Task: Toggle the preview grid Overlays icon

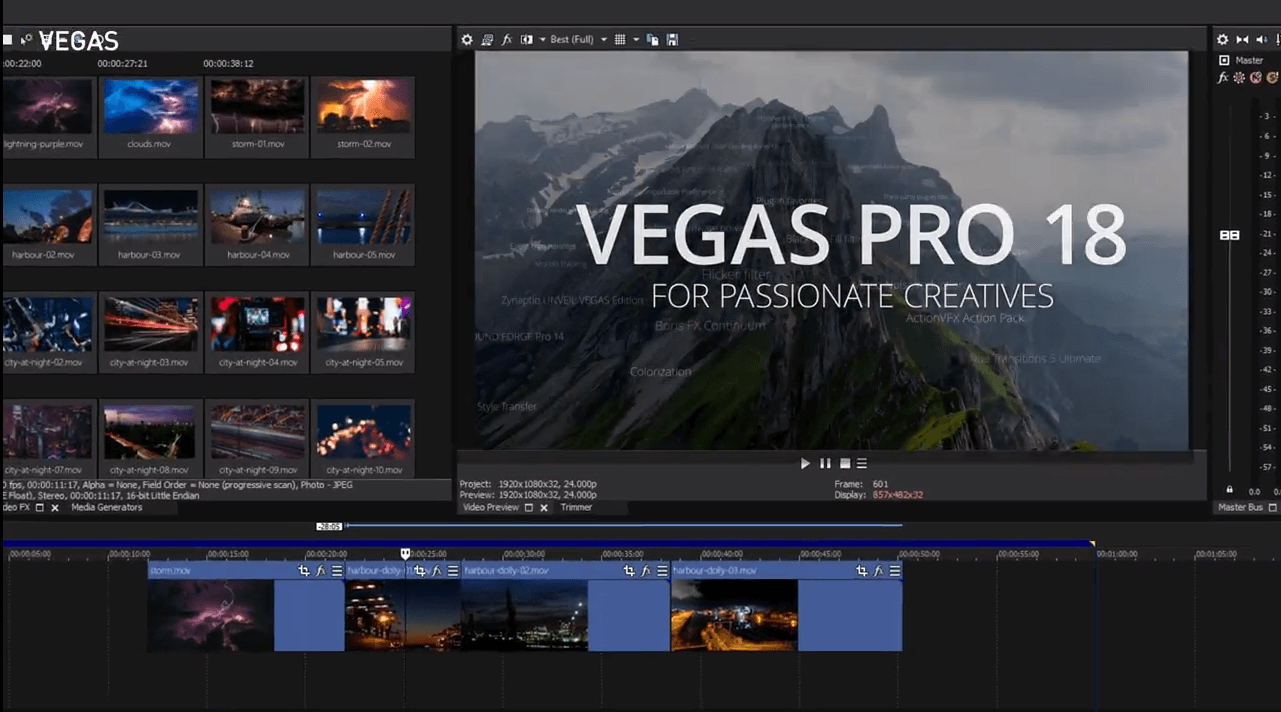Action: pos(620,40)
